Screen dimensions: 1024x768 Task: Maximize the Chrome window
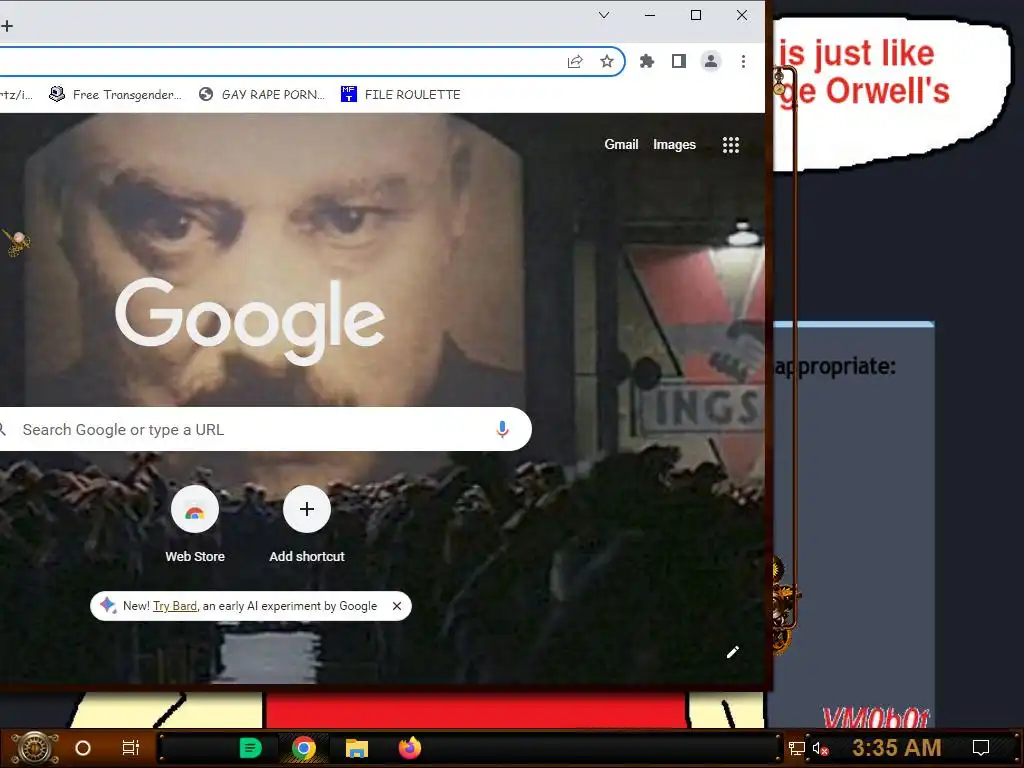tap(696, 15)
